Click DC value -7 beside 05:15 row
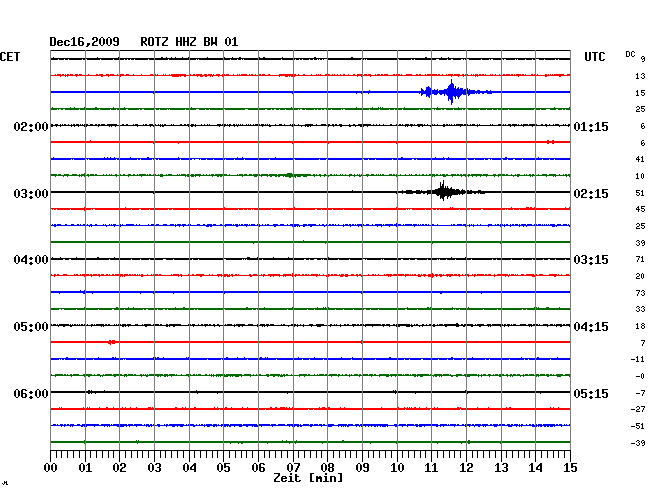This screenshot has height=494, width=650. (640, 393)
